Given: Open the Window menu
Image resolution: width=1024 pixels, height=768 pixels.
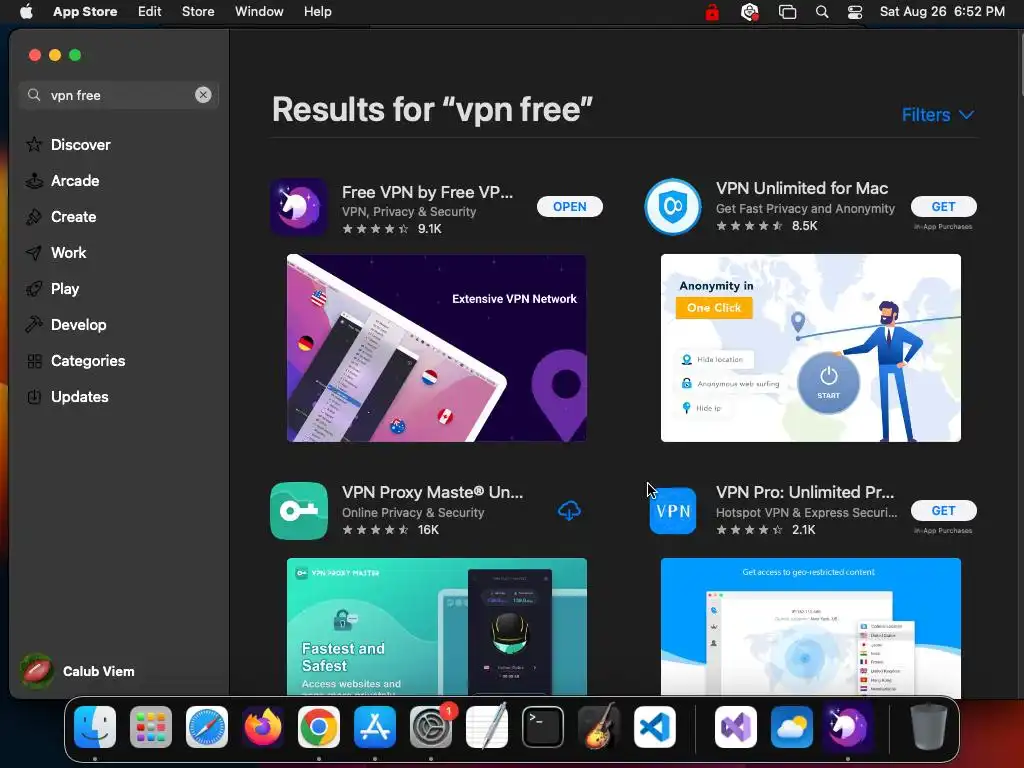Looking at the screenshot, I should 259,12.
